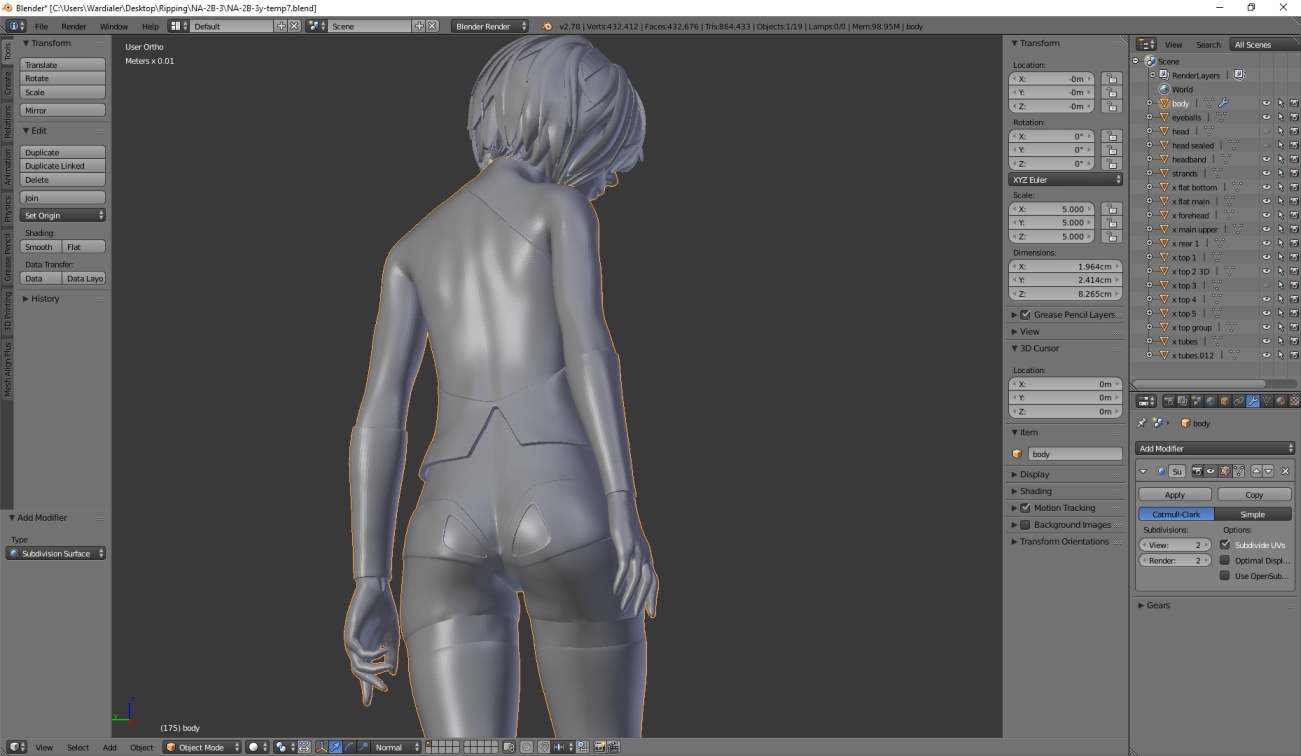This screenshot has width=1301, height=756.
Task: Open the Object Mode dropdown
Action: pyautogui.click(x=202, y=747)
